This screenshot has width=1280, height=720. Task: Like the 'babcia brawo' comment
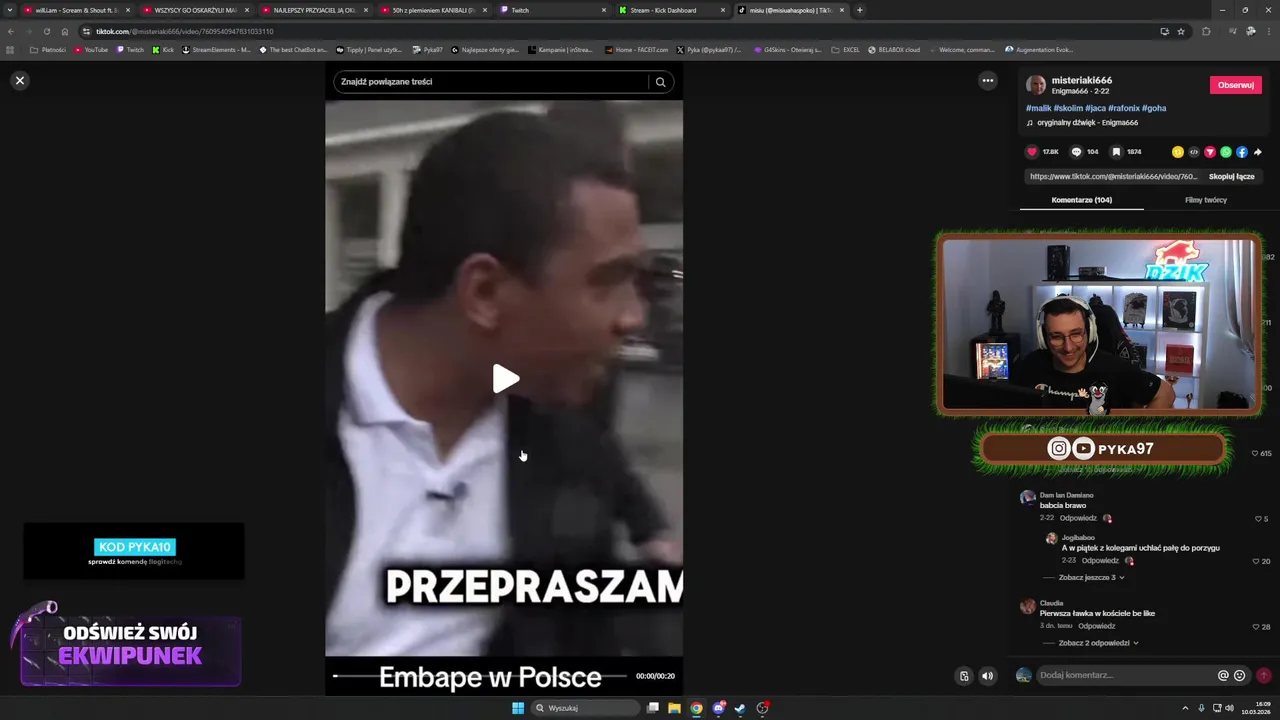click(x=1258, y=519)
